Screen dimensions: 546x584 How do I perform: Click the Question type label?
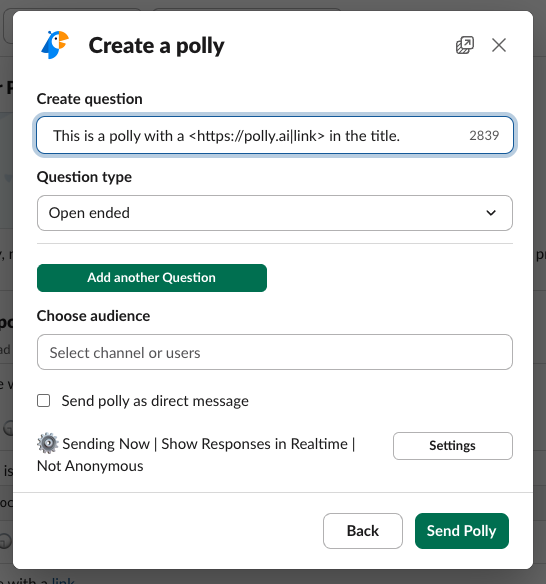[84, 177]
